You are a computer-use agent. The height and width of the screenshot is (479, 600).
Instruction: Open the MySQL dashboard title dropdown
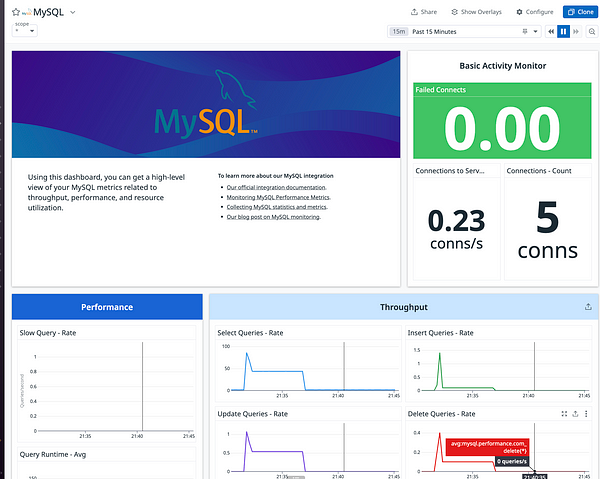point(73,12)
